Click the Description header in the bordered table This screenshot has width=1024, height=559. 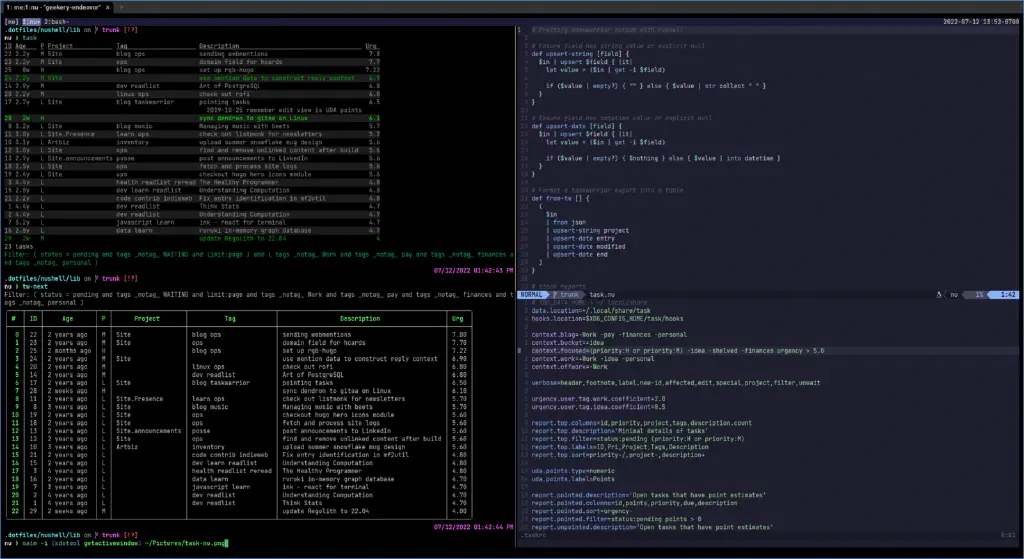[x=359, y=319]
